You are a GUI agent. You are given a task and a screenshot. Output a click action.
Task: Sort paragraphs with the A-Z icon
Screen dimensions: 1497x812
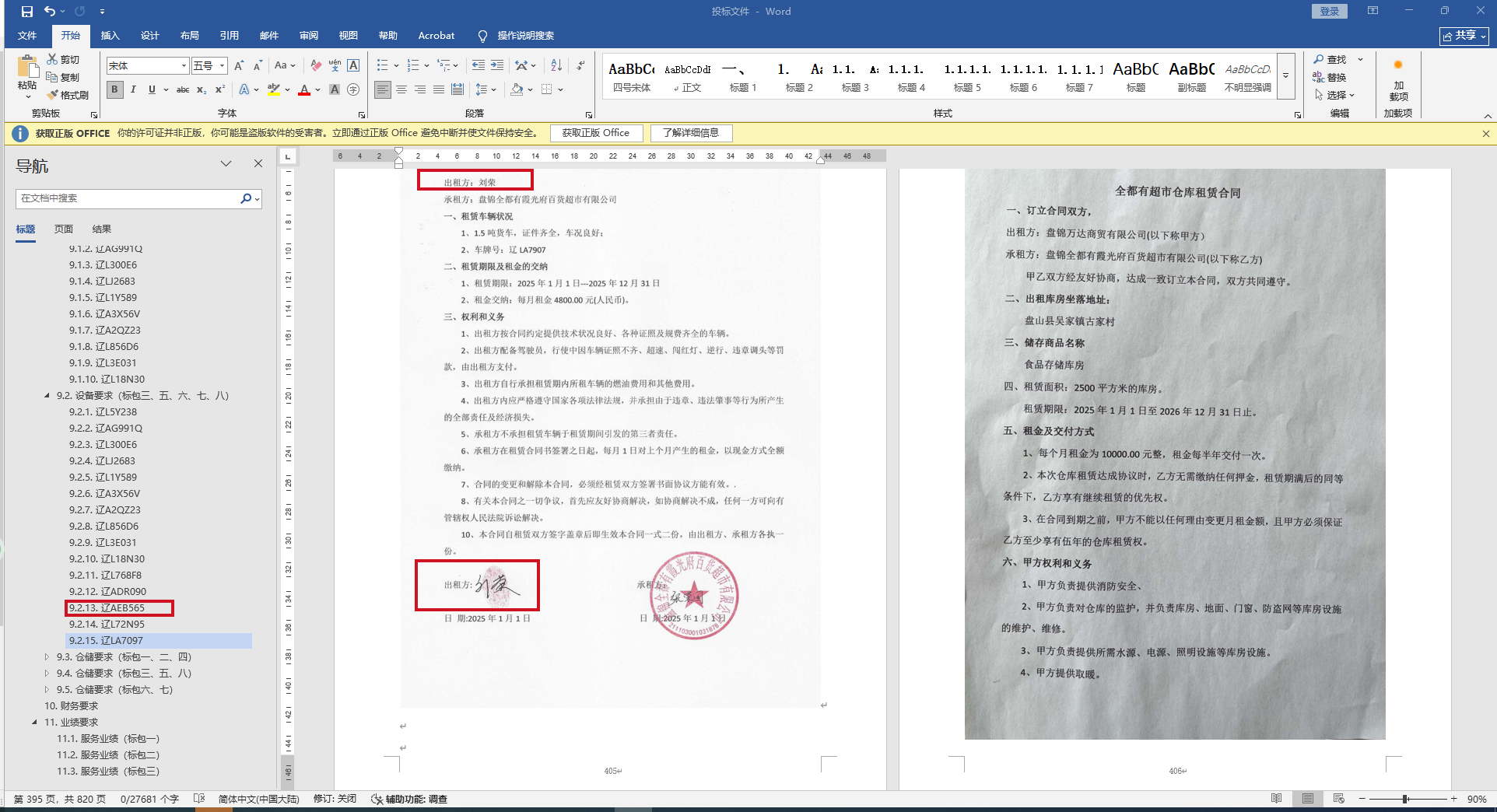[556, 66]
